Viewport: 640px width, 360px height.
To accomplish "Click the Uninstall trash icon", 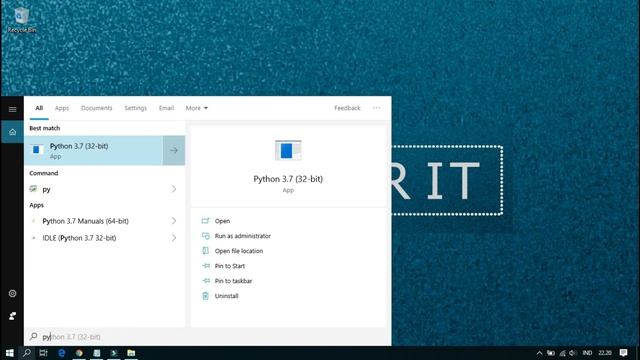I will point(205,296).
